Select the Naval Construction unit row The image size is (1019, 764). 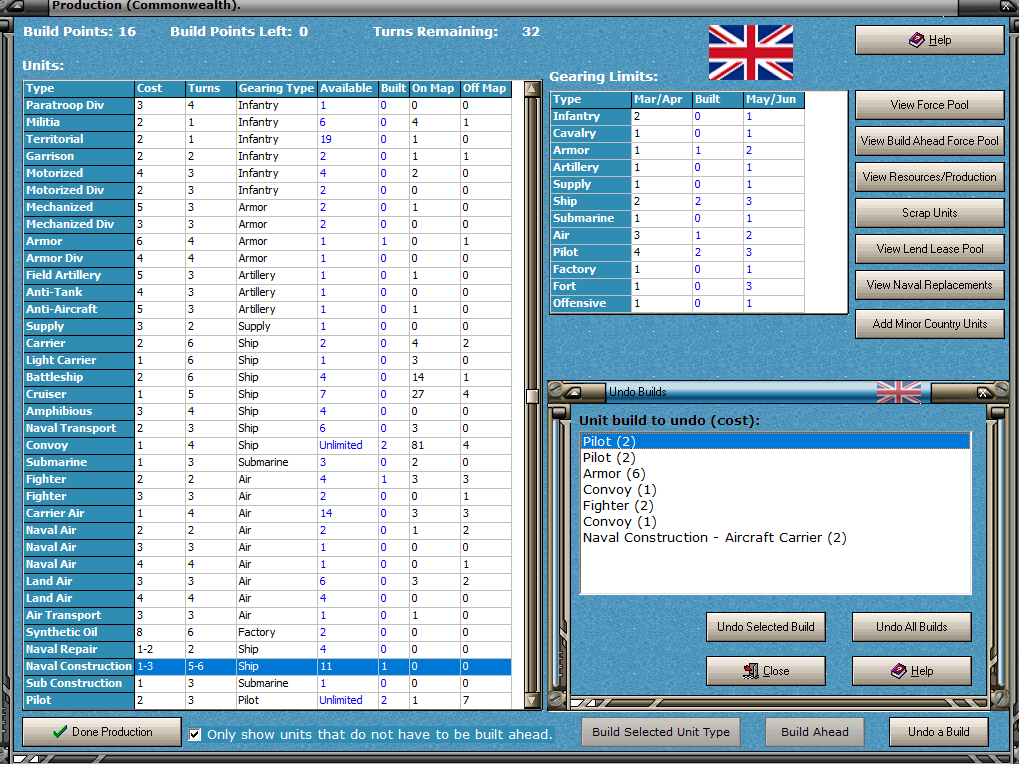click(267, 666)
